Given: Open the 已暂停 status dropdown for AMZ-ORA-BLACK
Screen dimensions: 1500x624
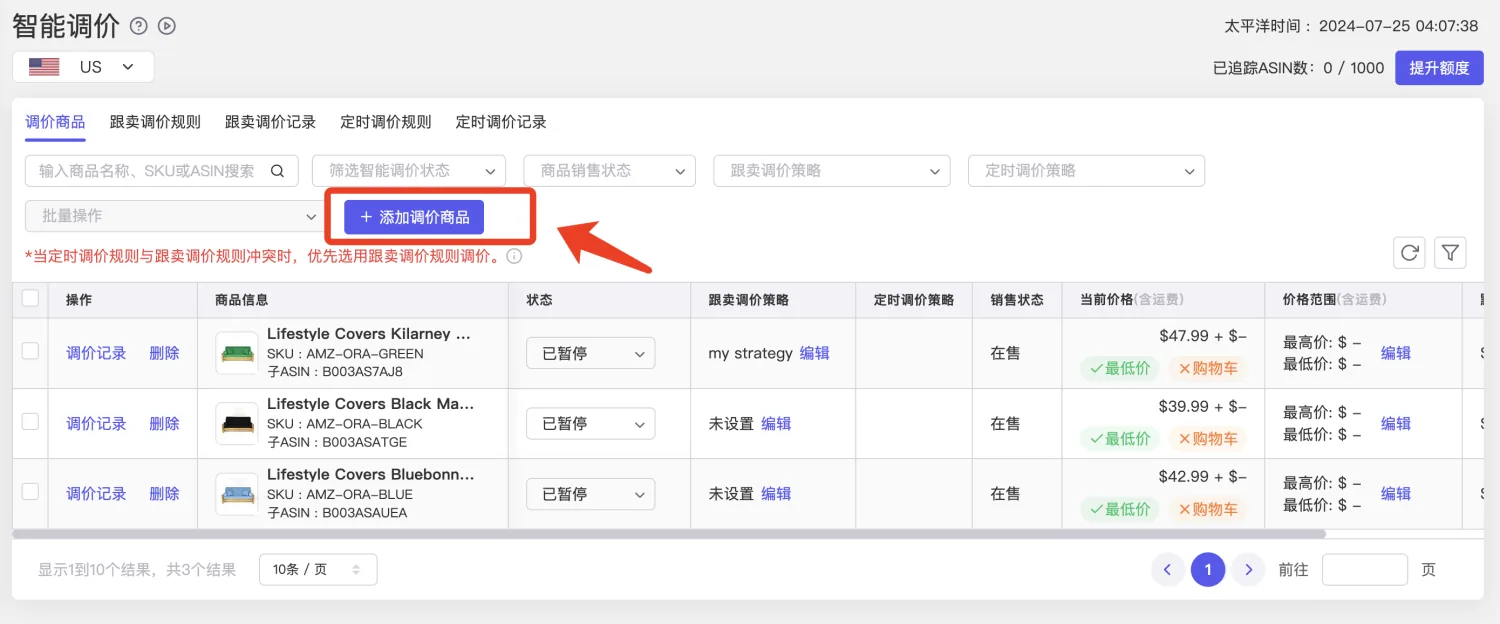Looking at the screenshot, I should pos(591,424).
